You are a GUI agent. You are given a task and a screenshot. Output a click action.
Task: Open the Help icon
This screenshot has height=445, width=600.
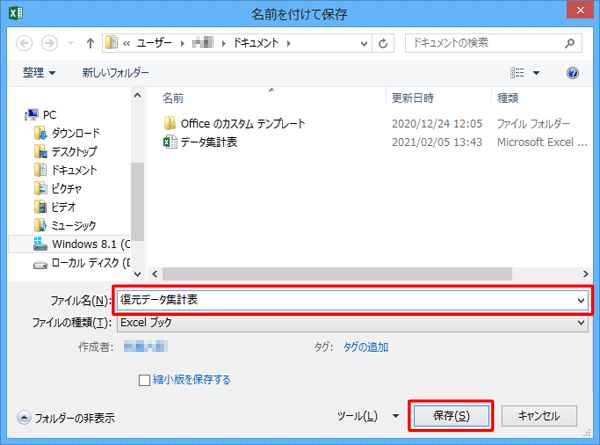click(x=572, y=73)
